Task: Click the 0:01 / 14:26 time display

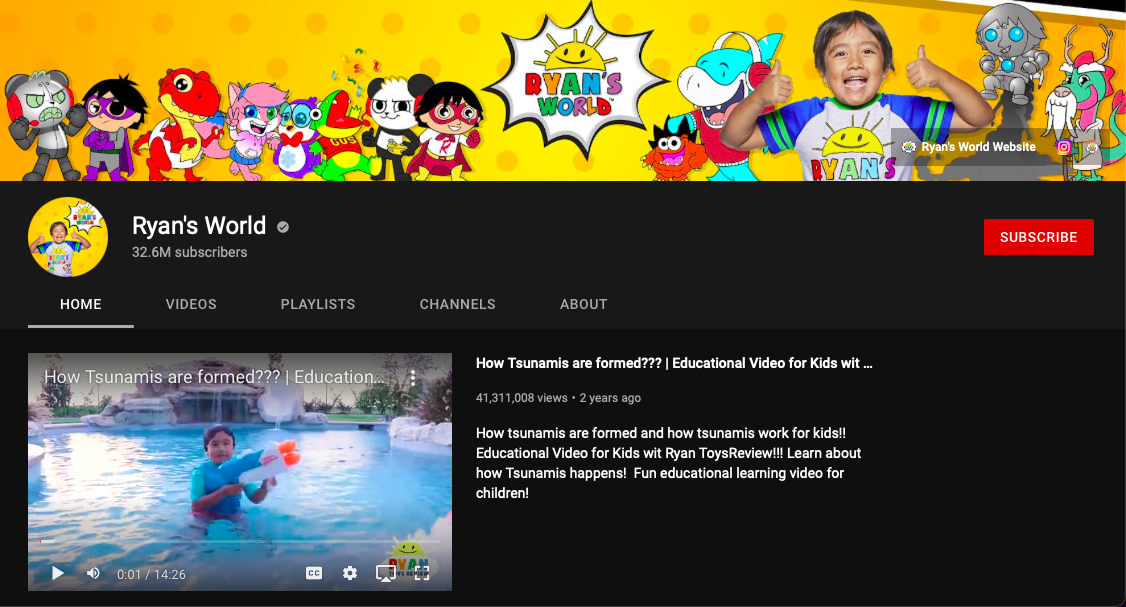Action: (x=151, y=574)
